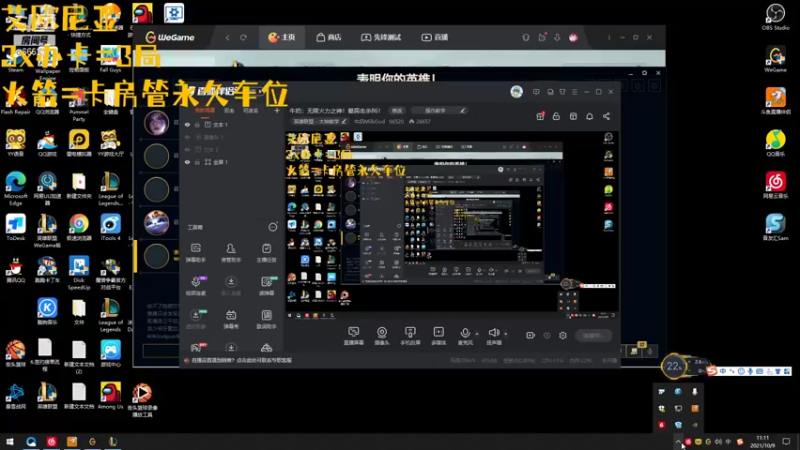Open the hamburger menu in companion title bar
Image resolution: width=800 pixels, height=450 pixels.
coord(574,92)
